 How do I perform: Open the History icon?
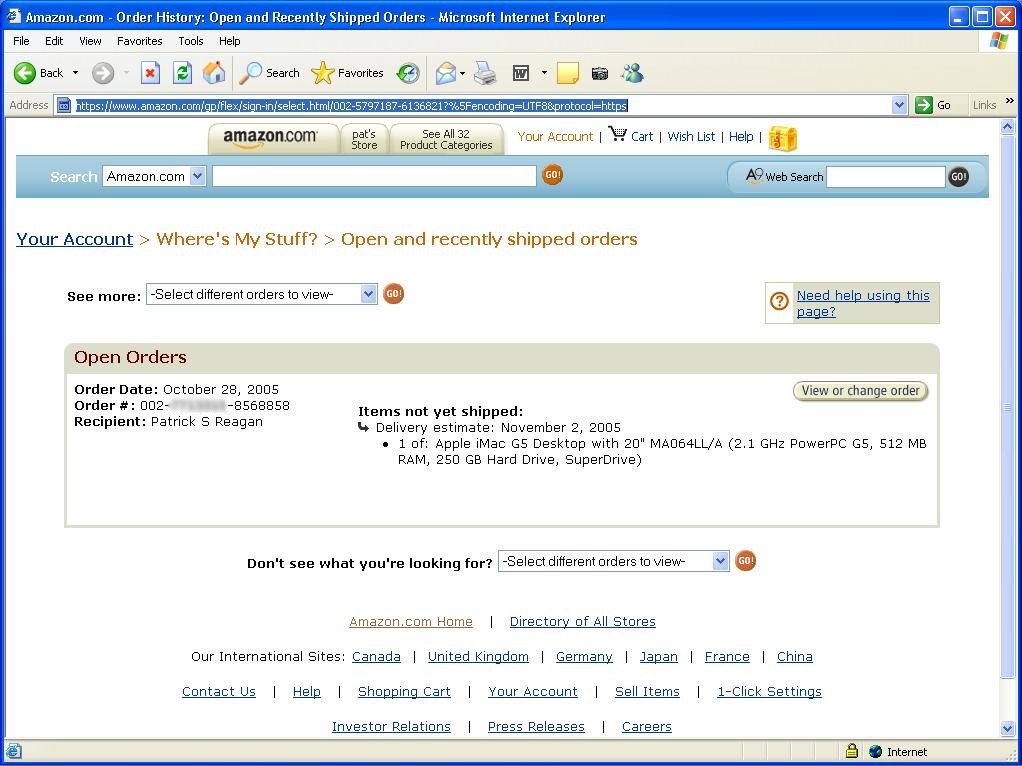(409, 73)
